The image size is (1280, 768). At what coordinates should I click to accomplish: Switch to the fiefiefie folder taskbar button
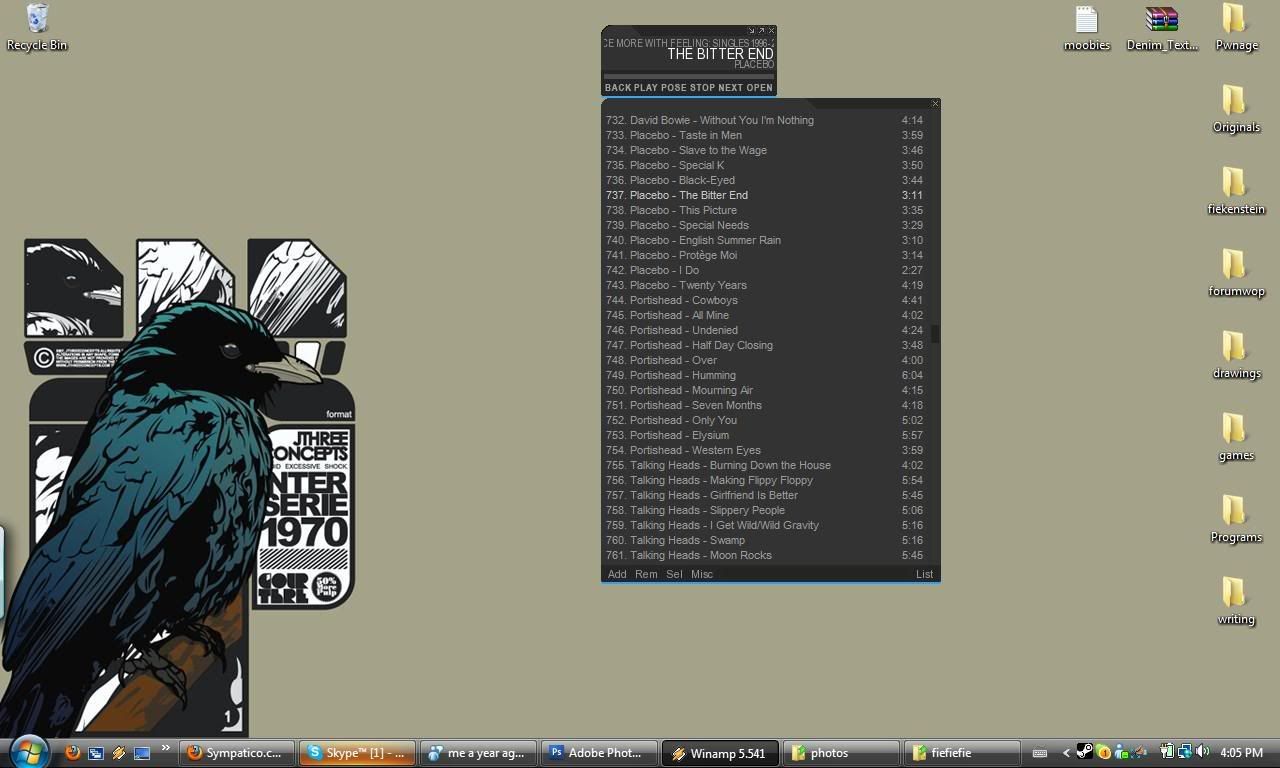click(x=962, y=753)
